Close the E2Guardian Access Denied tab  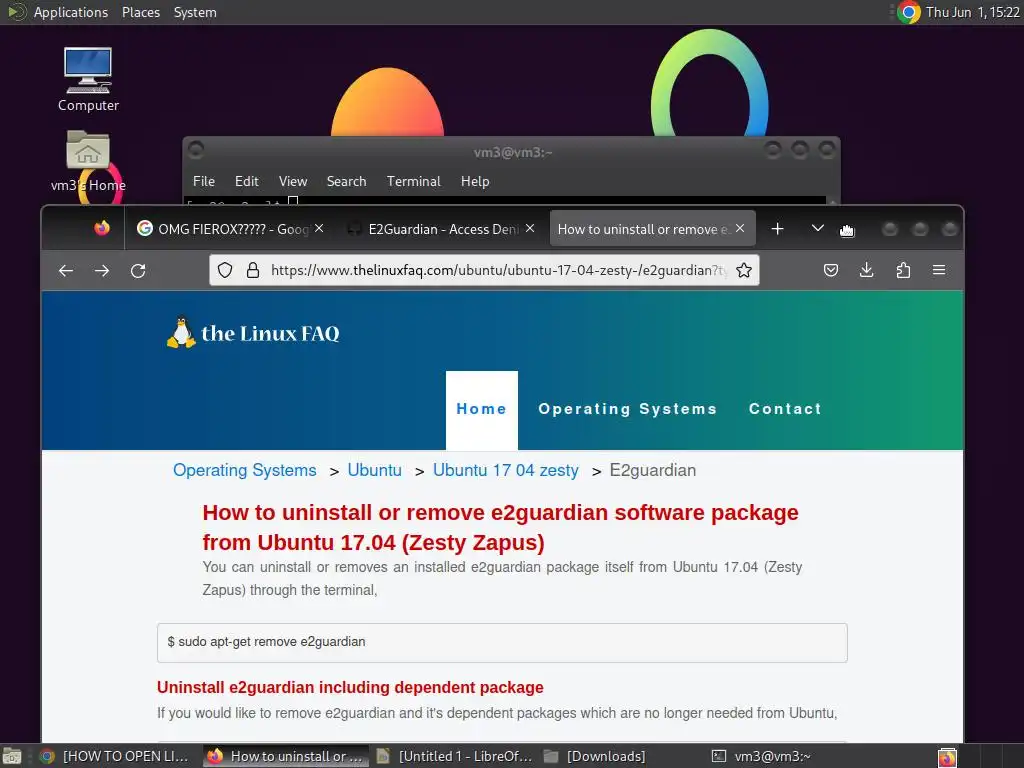pyautogui.click(x=530, y=229)
